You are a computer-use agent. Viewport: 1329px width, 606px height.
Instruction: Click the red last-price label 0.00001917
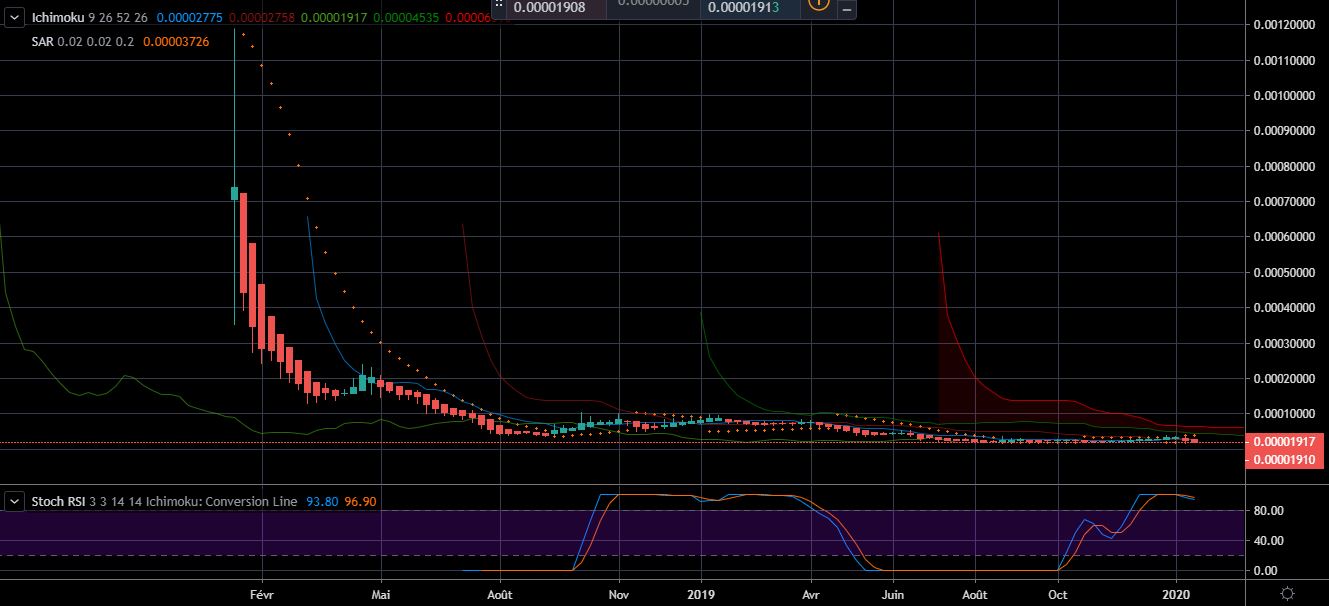[1285, 439]
